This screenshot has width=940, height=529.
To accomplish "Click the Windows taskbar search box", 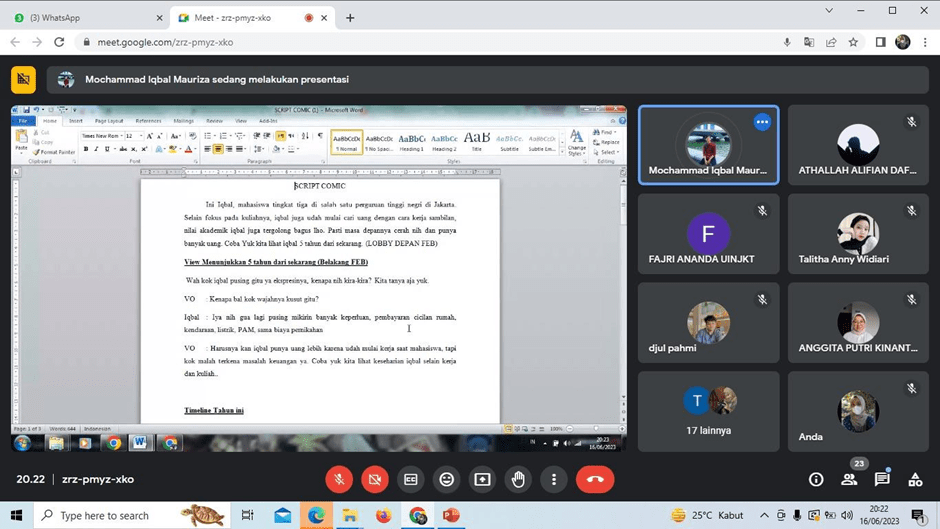I will pyautogui.click(x=105, y=515).
